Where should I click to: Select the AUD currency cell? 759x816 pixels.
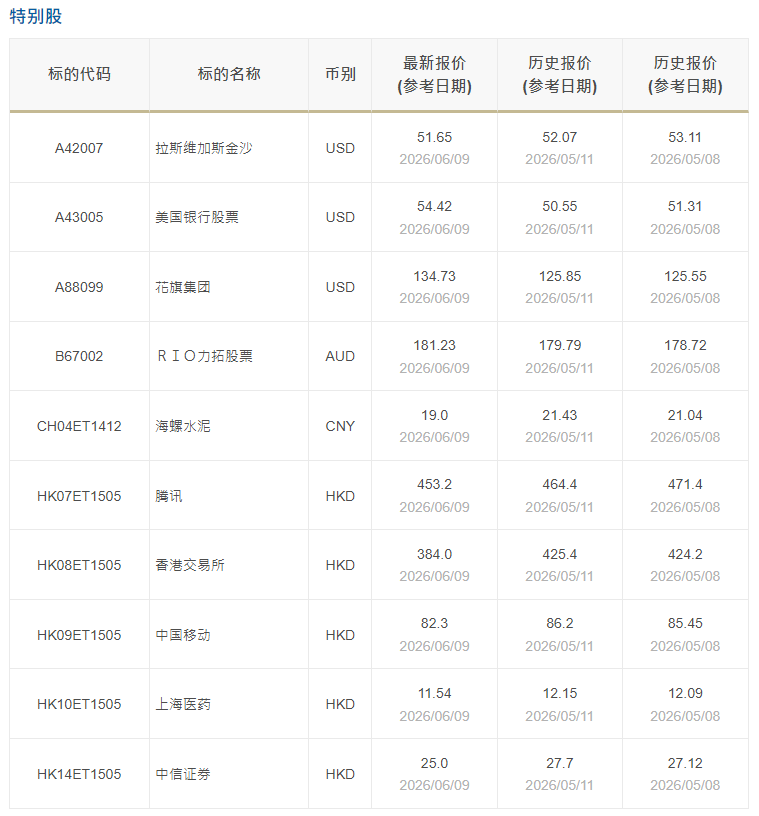tap(340, 356)
